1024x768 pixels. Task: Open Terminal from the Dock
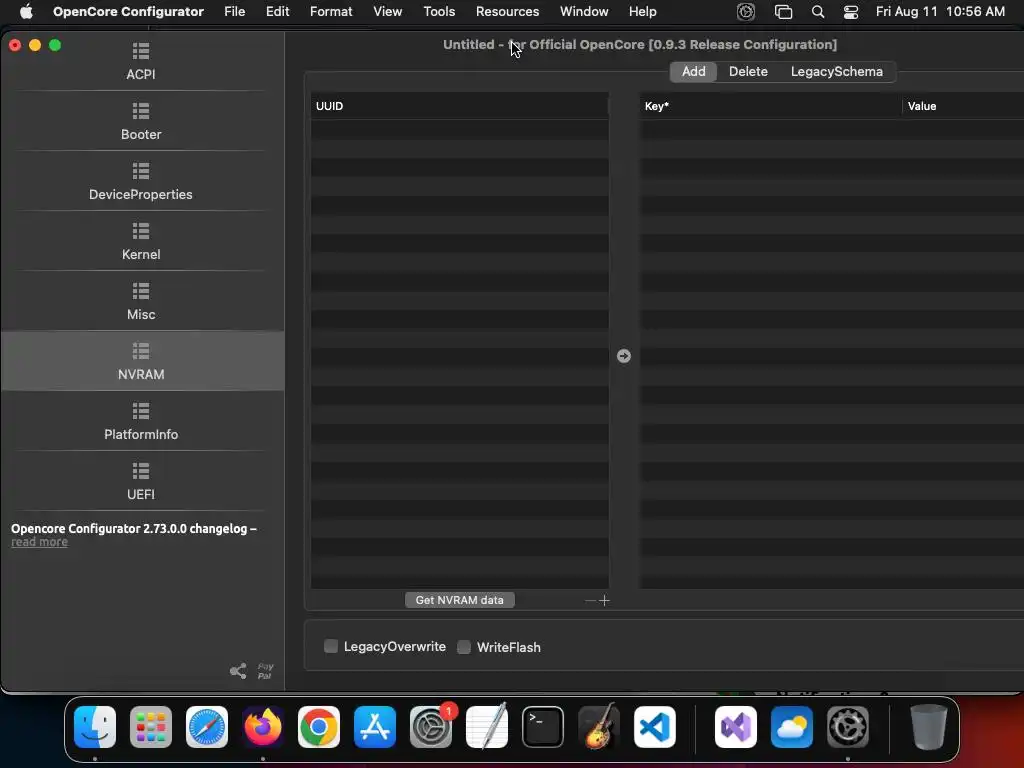click(543, 727)
